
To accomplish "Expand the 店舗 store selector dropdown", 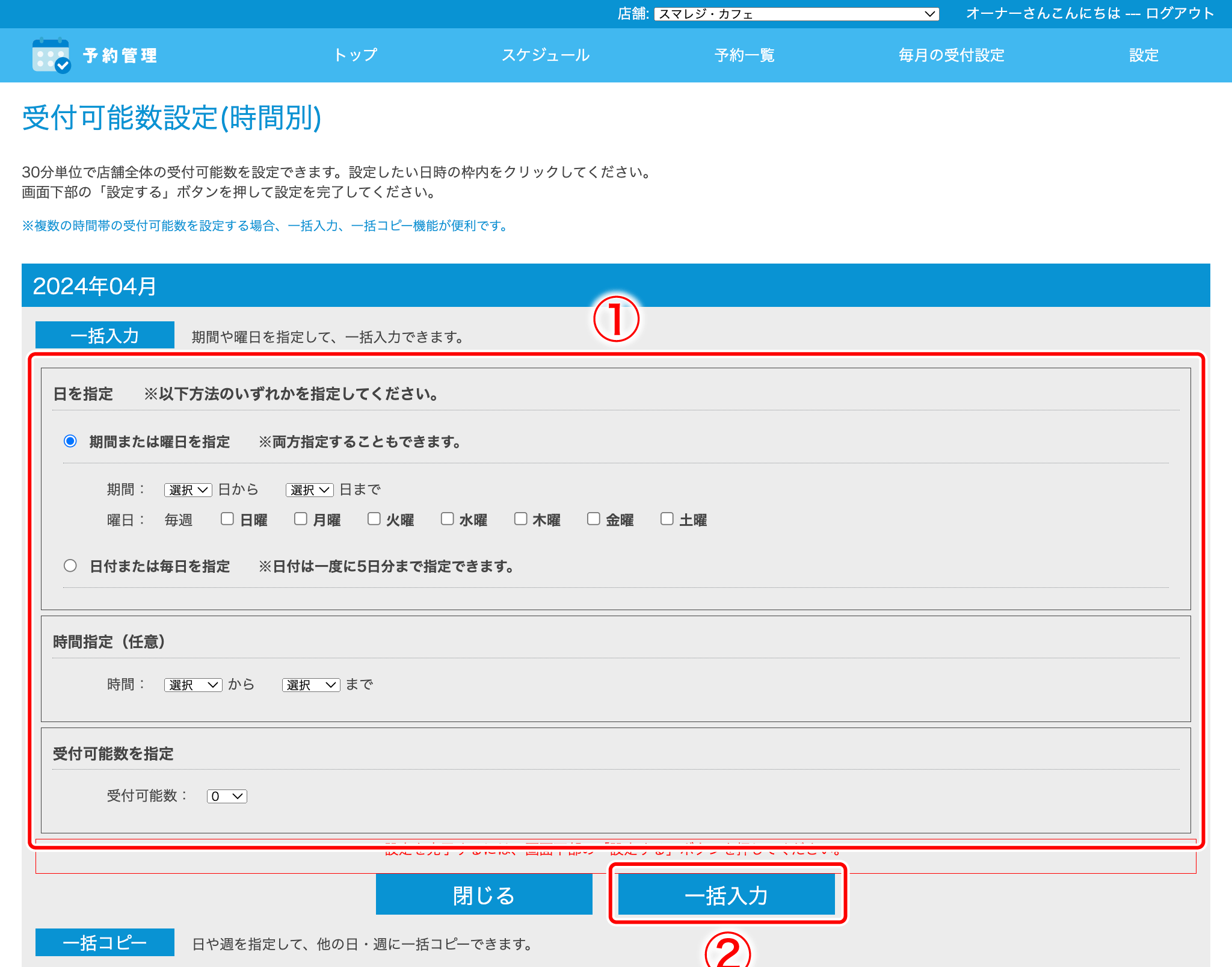I will tap(796, 14).
